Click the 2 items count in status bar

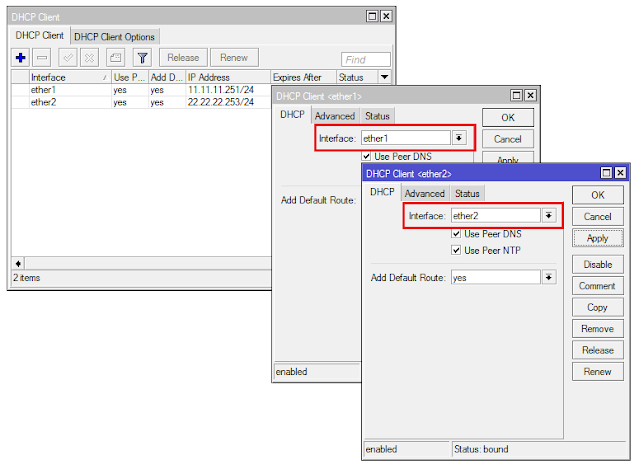pyautogui.click(x=26, y=278)
